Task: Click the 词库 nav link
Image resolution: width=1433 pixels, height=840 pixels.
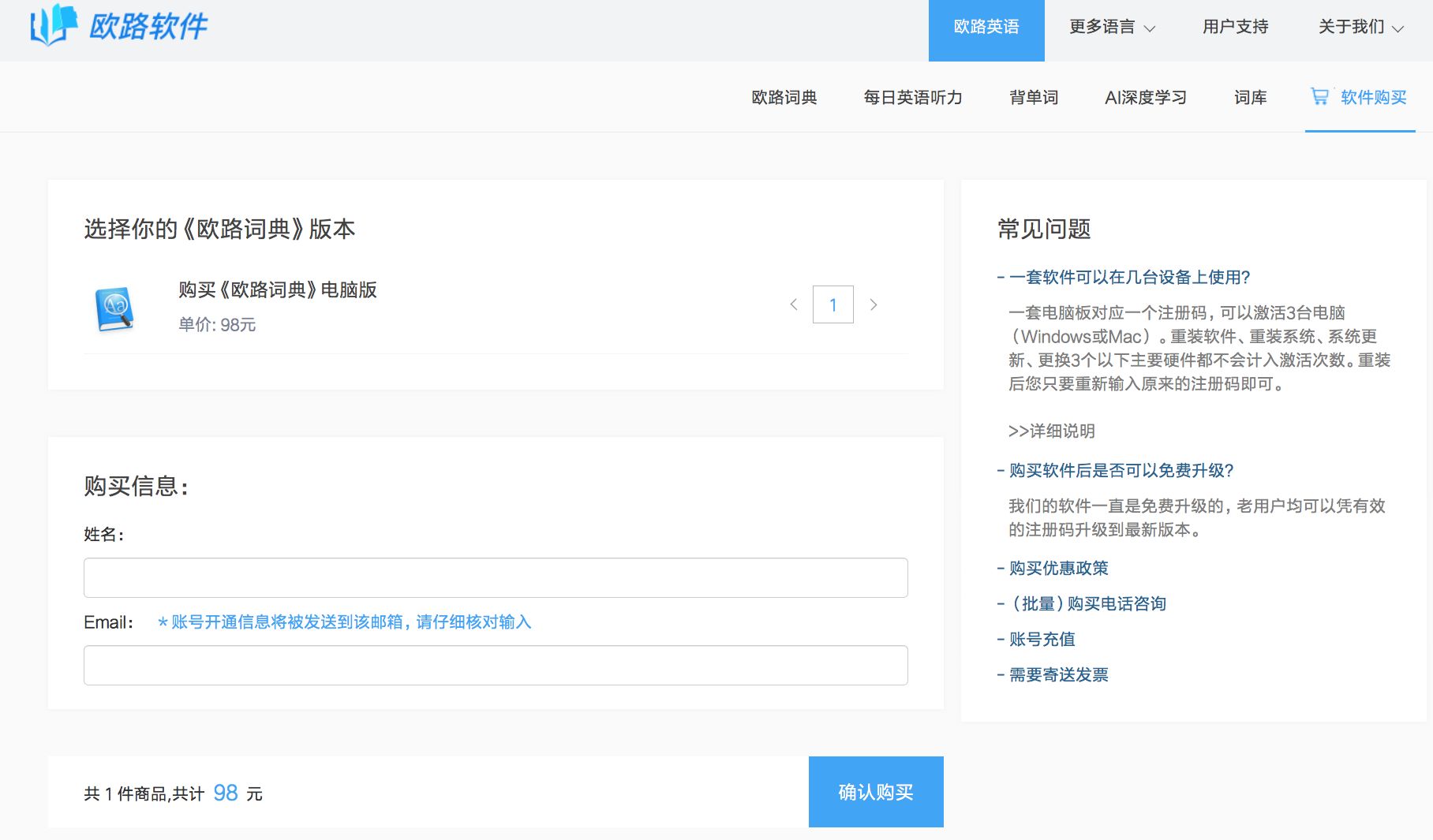Action: (x=1250, y=97)
